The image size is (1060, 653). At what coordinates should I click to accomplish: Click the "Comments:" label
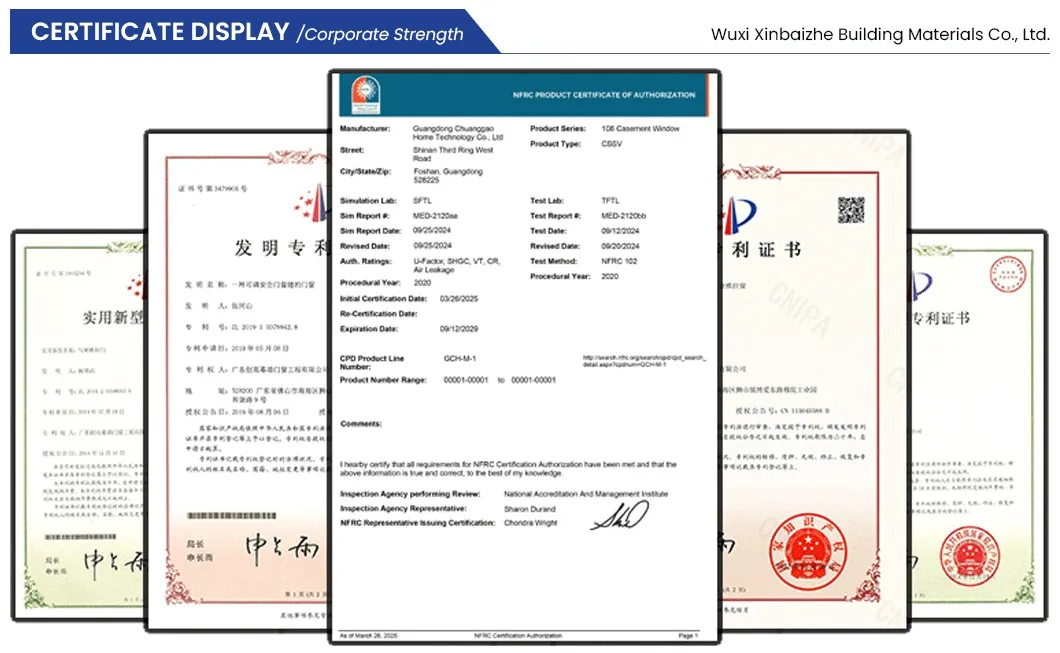pyautogui.click(x=361, y=424)
